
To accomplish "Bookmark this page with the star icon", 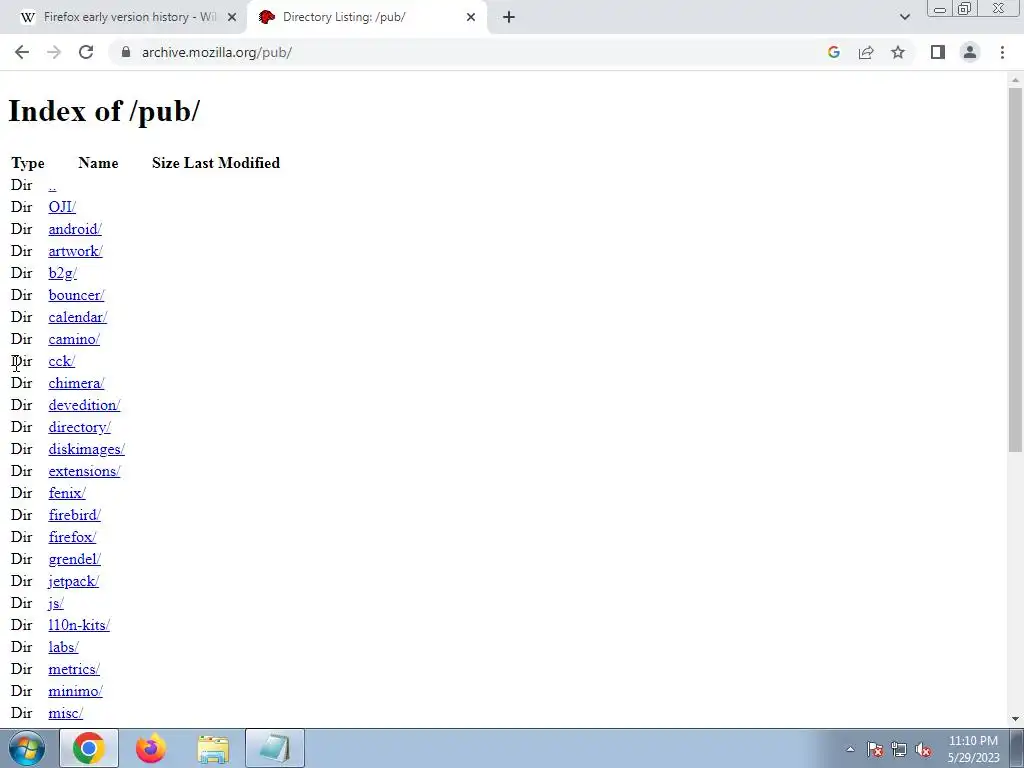I will [898, 52].
